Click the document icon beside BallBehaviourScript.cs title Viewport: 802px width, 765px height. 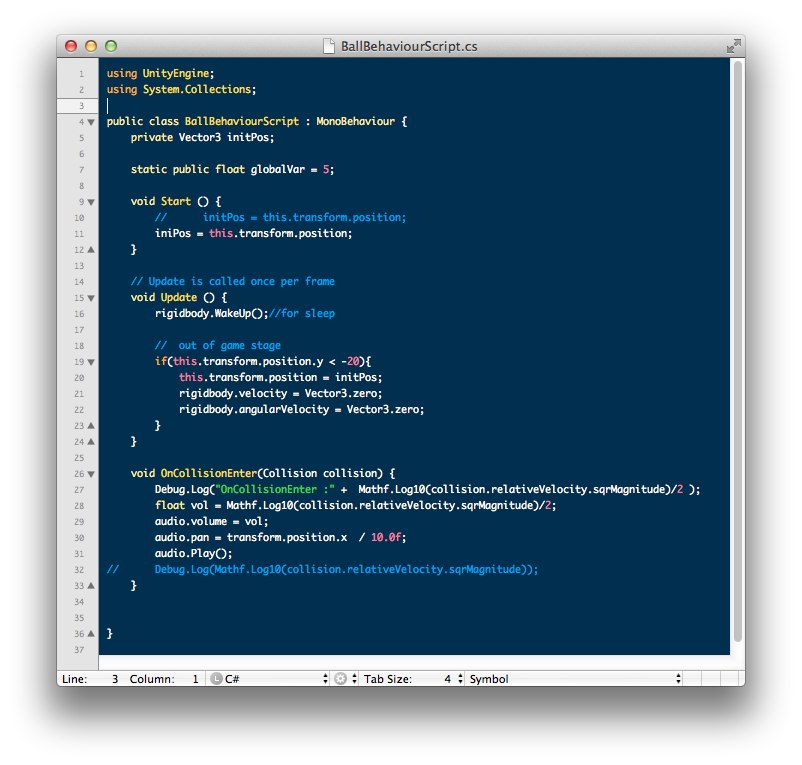(330, 46)
